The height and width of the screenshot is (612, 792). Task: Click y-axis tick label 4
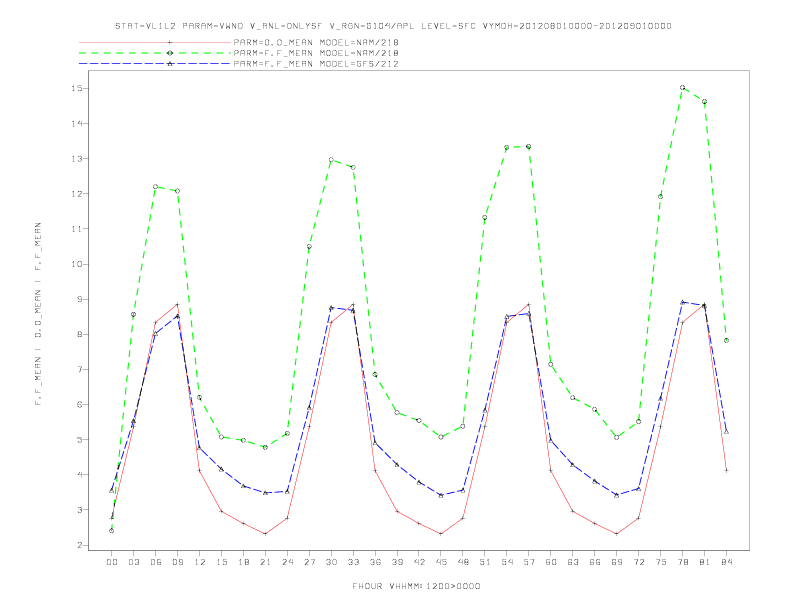pos(80,475)
